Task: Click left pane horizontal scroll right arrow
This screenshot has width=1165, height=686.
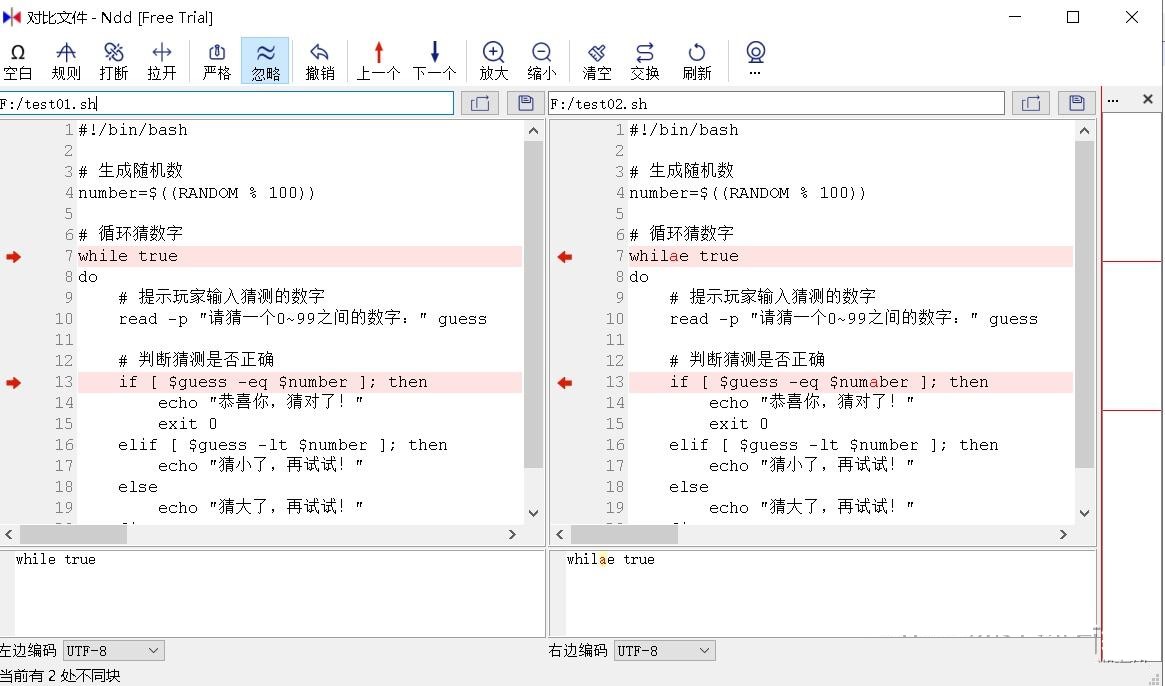Action: coord(512,534)
